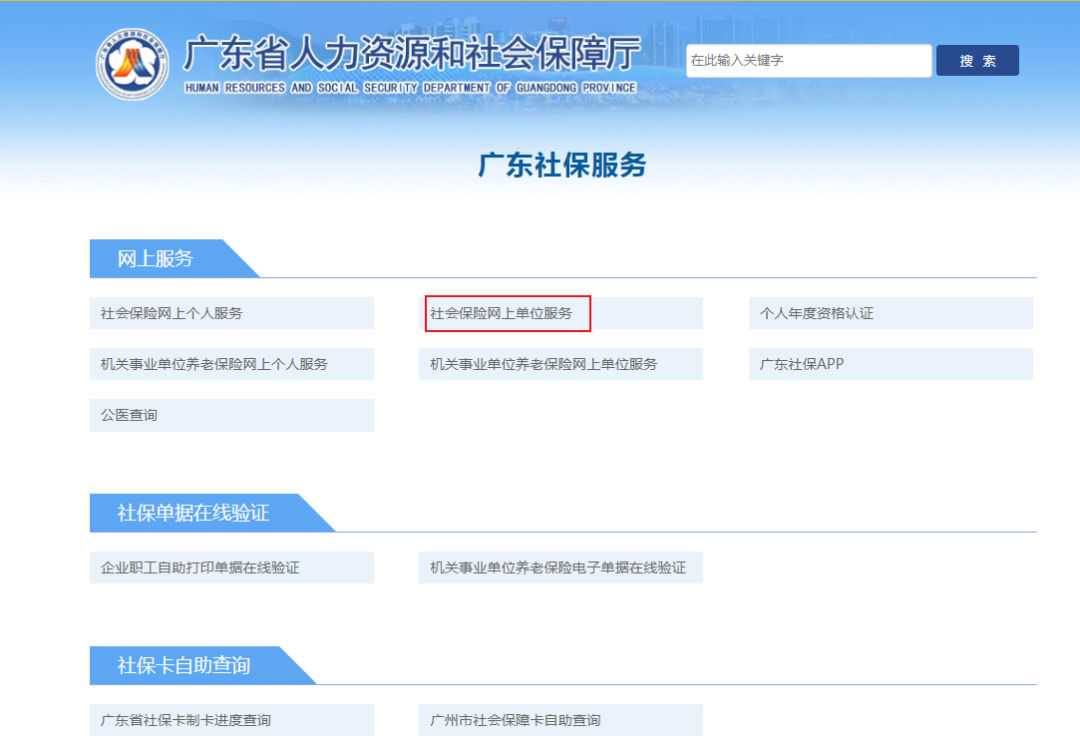1080x746 pixels.
Task: Open 社会保险网上个人服务 link
Action: click(232, 313)
